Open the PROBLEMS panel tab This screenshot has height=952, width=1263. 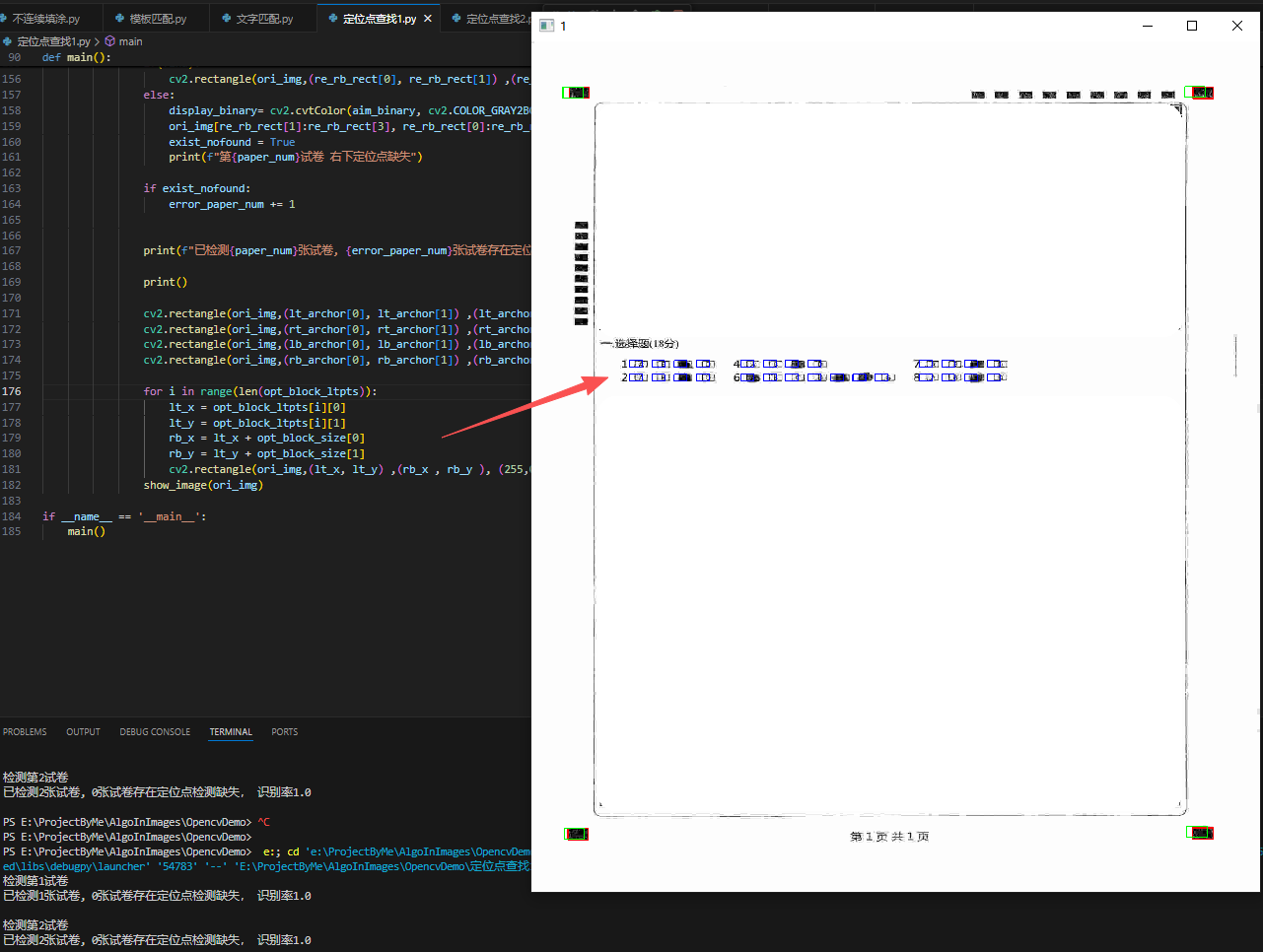pyautogui.click(x=25, y=732)
